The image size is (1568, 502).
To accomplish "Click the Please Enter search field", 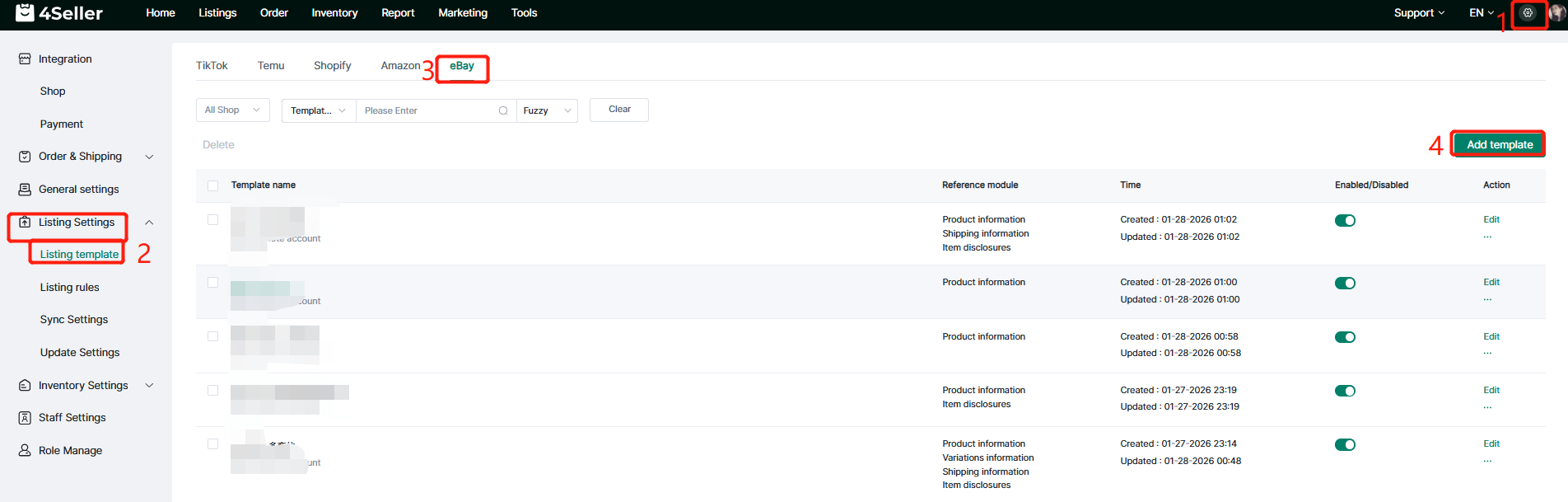I will point(428,110).
